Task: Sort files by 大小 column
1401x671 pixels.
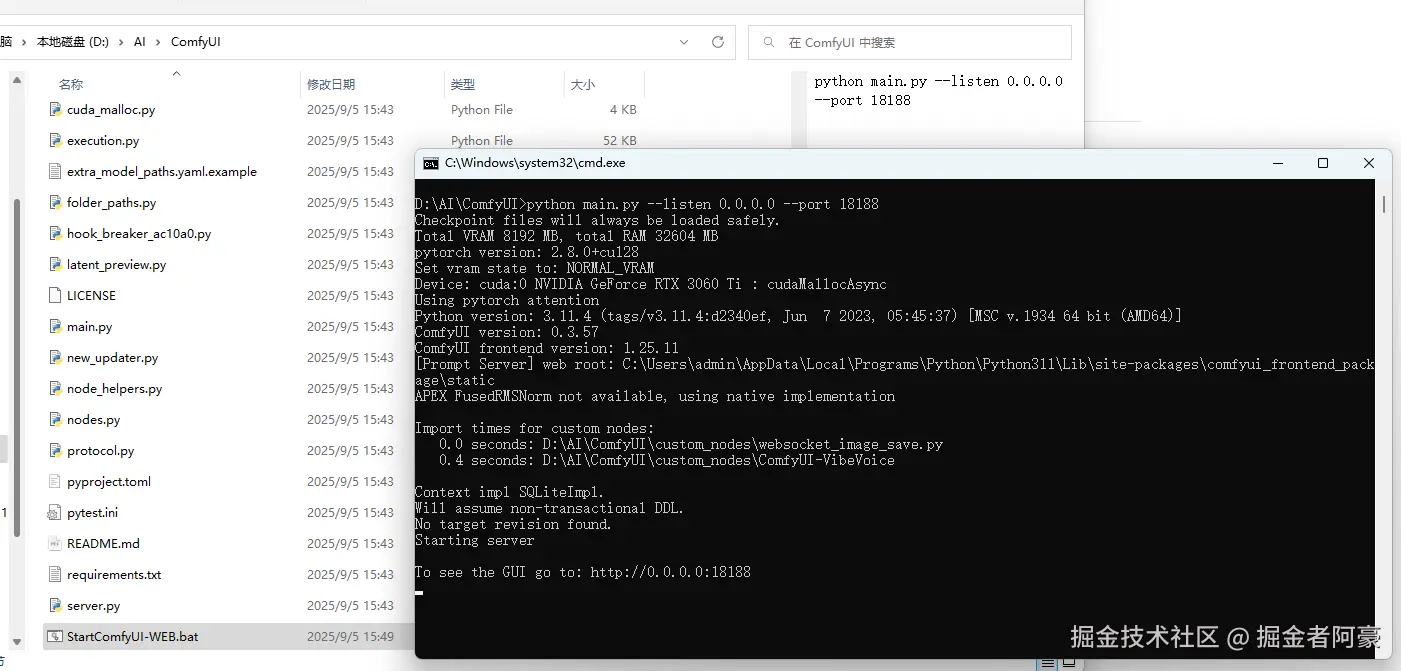Action: [582, 84]
